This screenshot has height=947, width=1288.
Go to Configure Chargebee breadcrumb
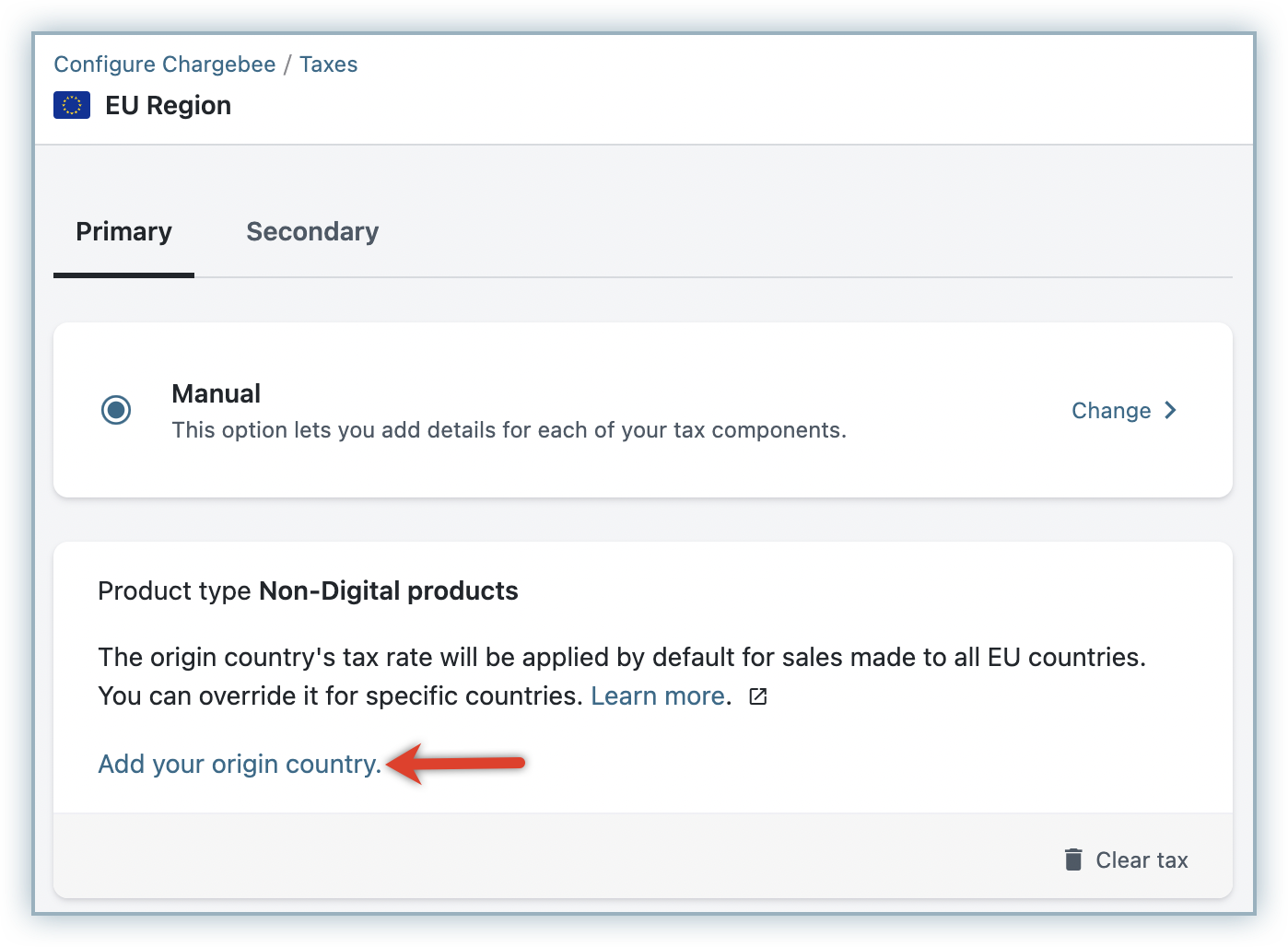165,64
